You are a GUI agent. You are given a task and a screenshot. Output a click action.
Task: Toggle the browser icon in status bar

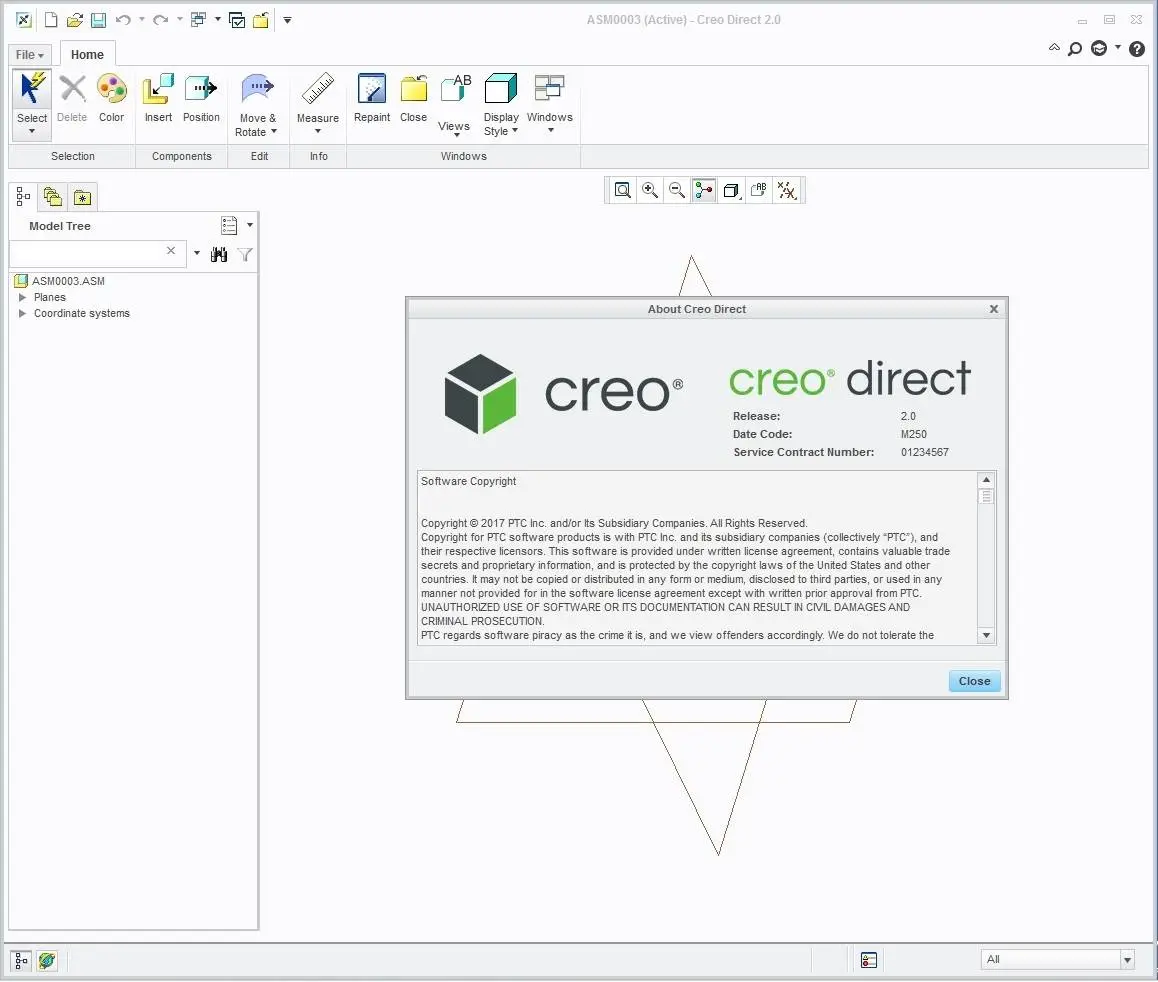coord(47,961)
